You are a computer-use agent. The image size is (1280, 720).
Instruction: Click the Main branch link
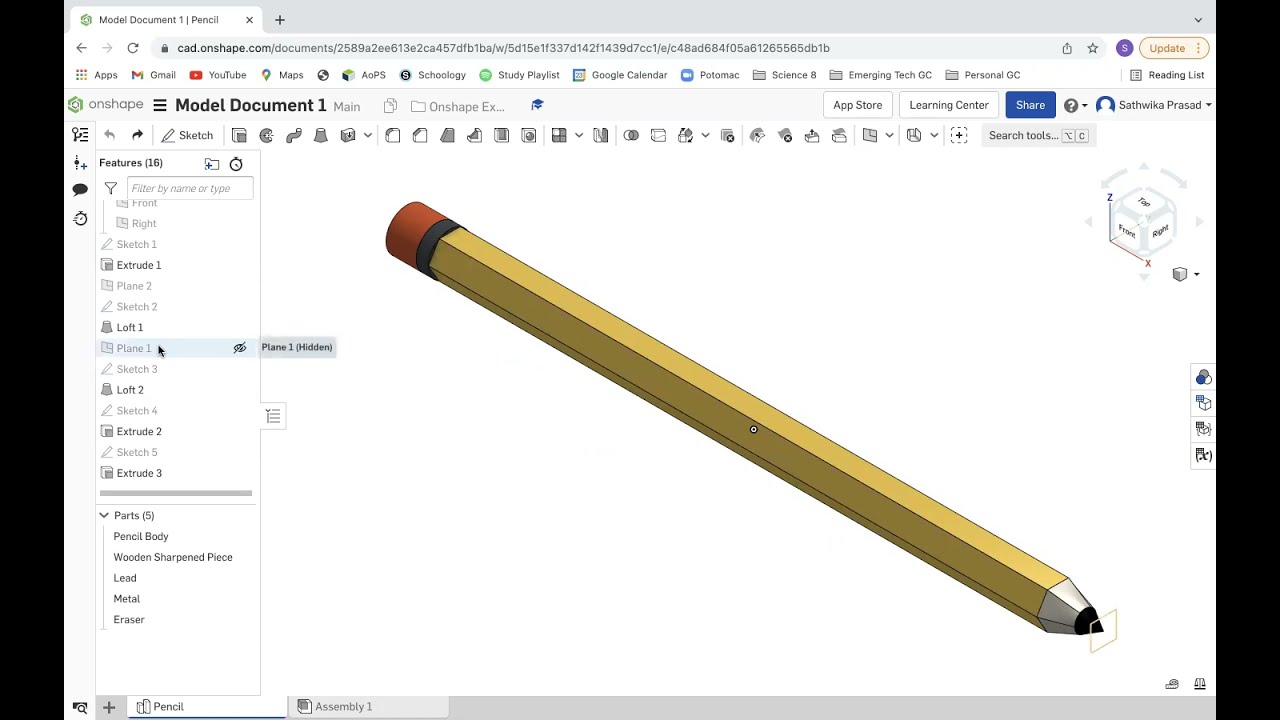(347, 106)
